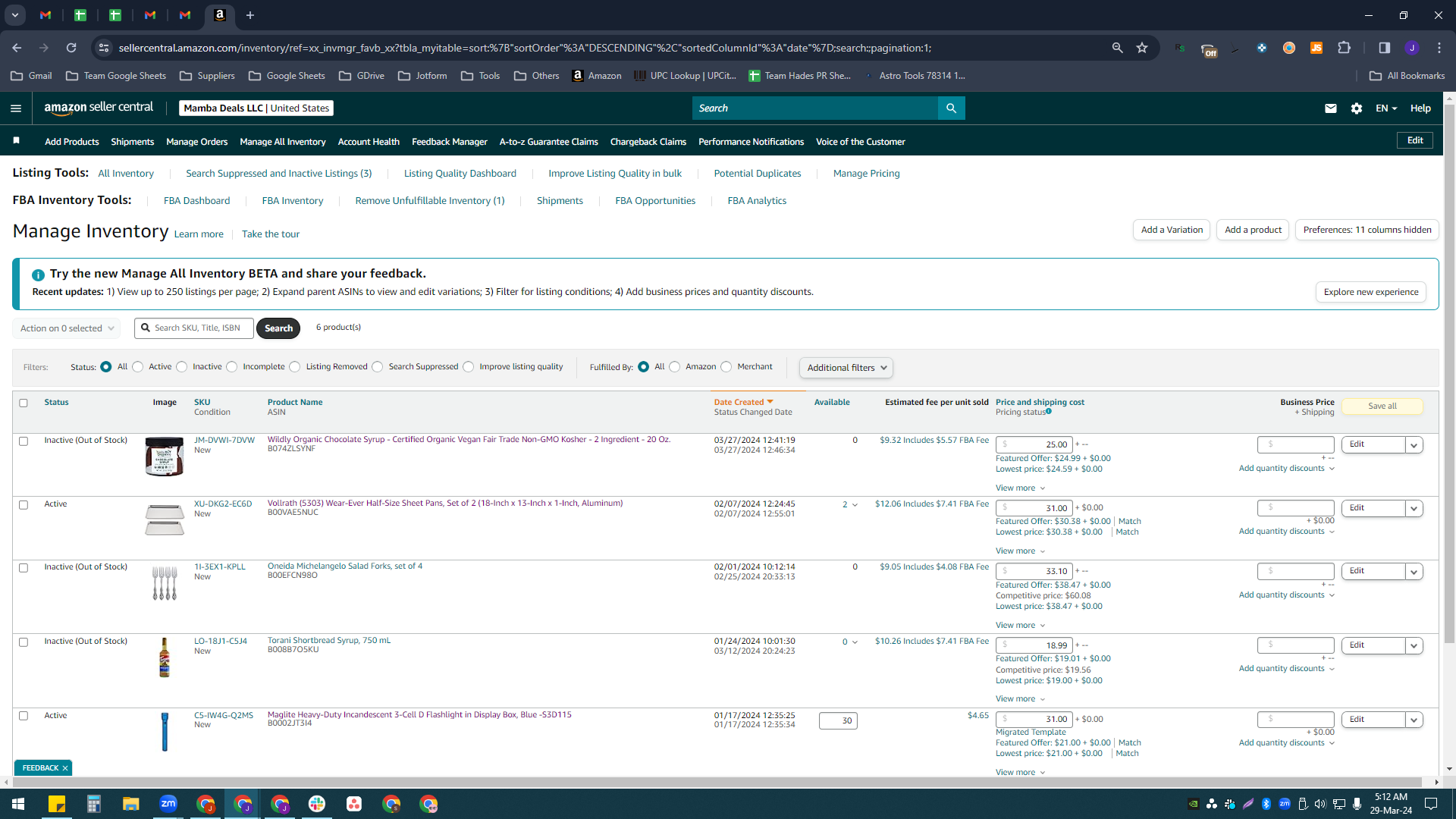This screenshot has height=819, width=1456.
Task: Bookmark this page with the star icon
Action: [1142, 48]
